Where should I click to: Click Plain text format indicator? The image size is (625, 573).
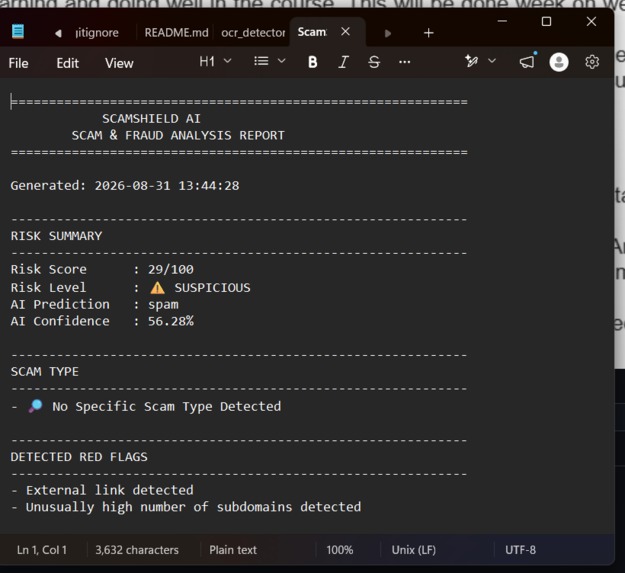pyautogui.click(x=233, y=550)
